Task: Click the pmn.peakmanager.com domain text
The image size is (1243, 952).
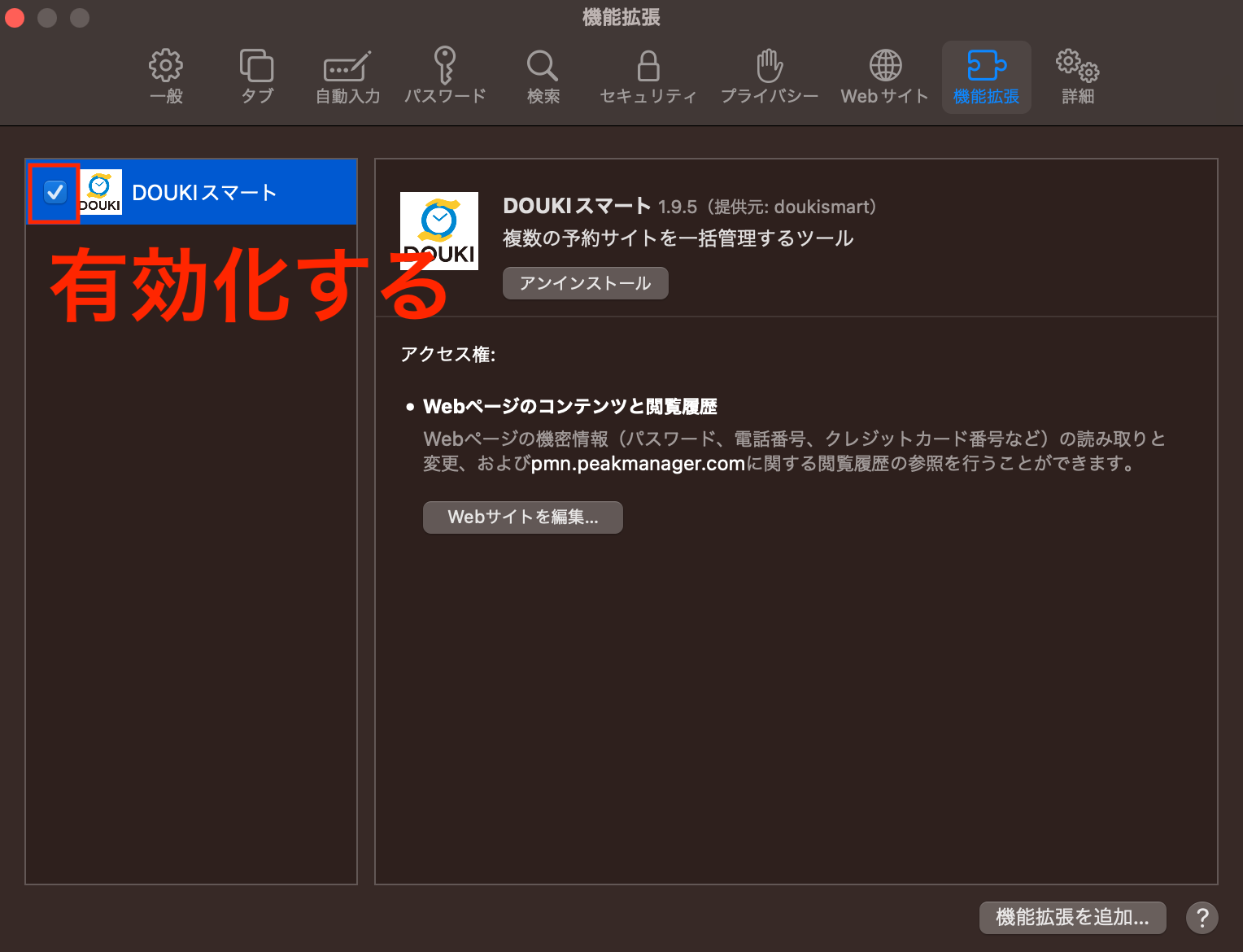Action: (x=638, y=464)
